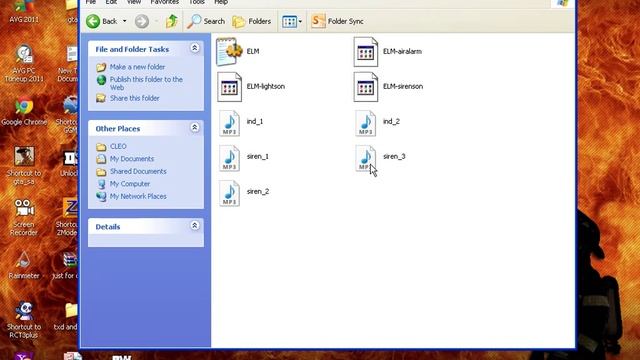
Task: Select the ELM settings file icon
Action: (229, 51)
